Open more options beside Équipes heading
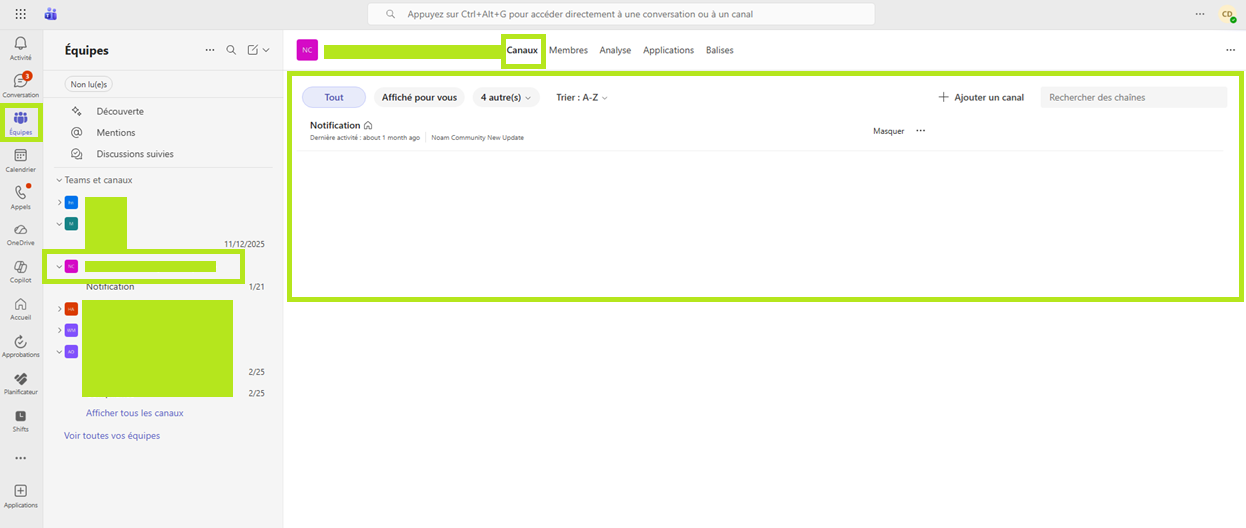The image size is (1246, 528). pyautogui.click(x=209, y=50)
